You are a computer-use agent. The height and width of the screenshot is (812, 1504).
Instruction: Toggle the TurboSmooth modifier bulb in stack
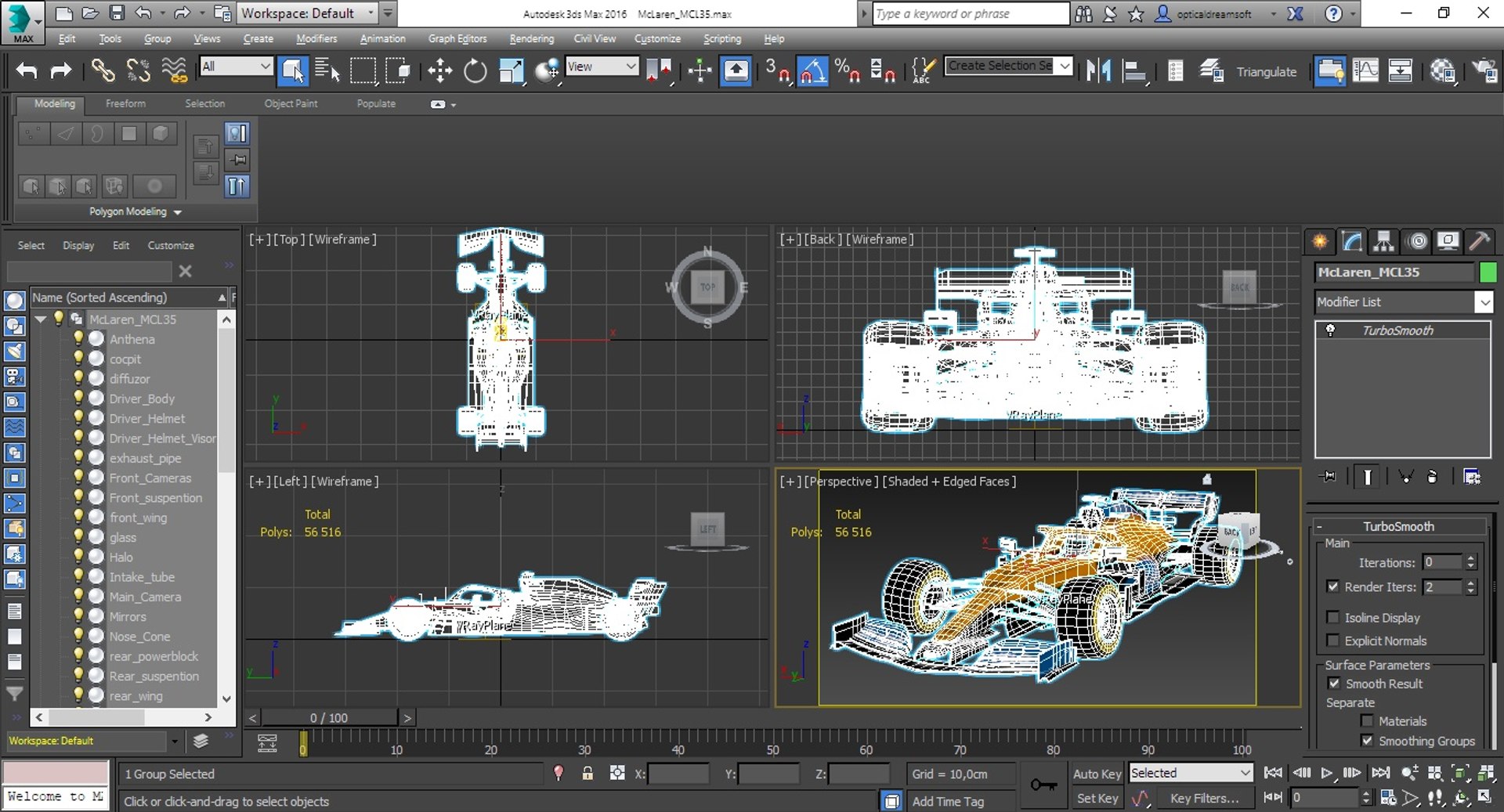[x=1330, y=330]
